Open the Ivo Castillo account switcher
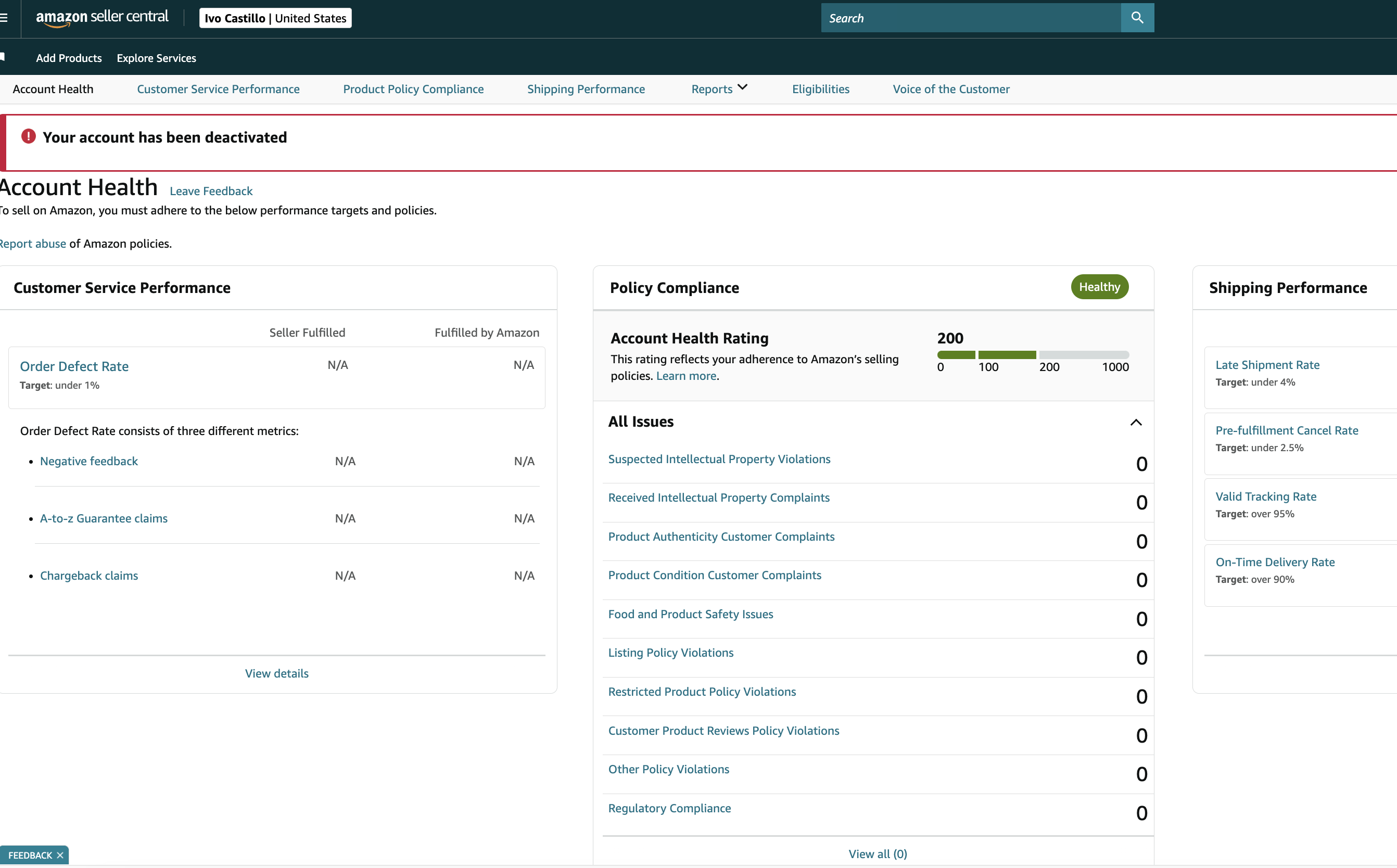This screenshot has width=1397, height=868. [x=276, y=18]
